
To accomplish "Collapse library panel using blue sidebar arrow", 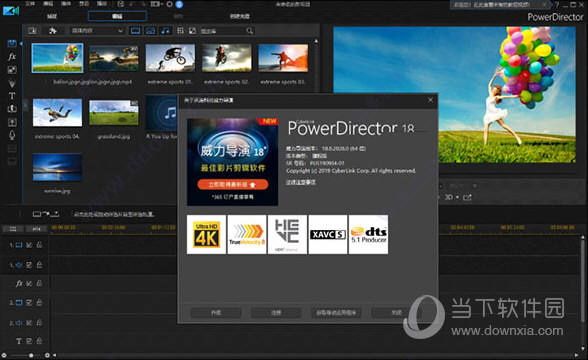I will [x=21, y=44].
